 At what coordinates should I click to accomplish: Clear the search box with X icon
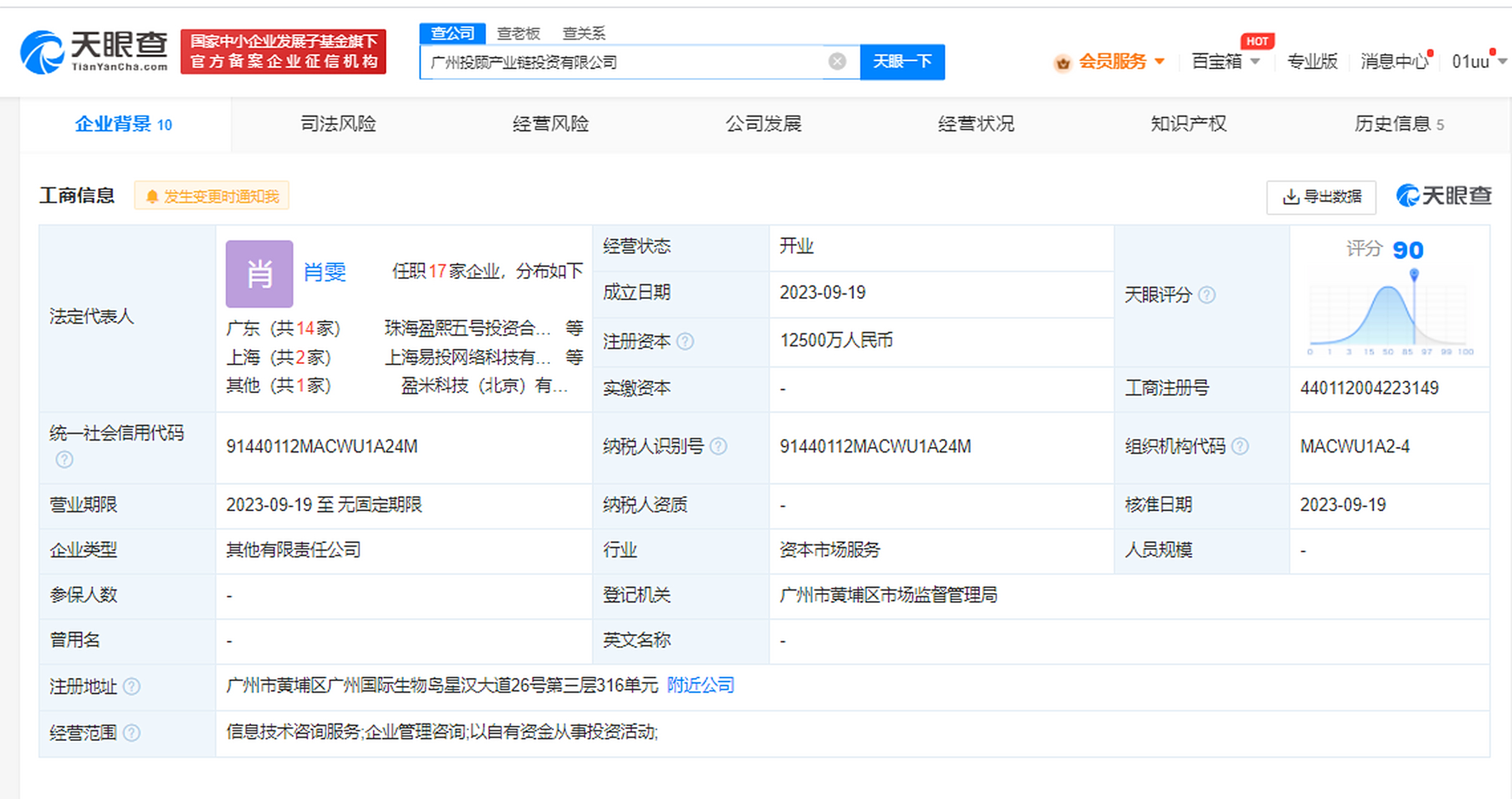(x=837, y=61)
